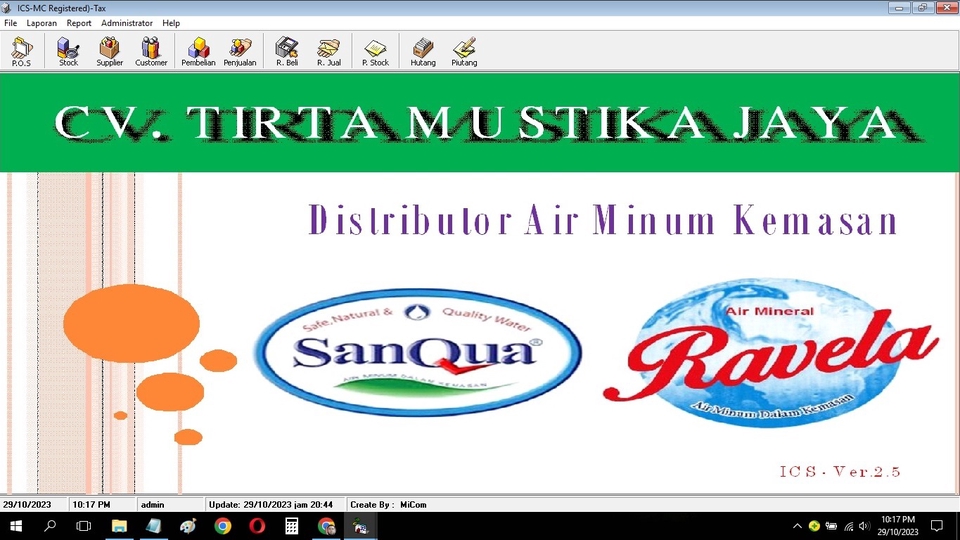Open the P. Stock toolbar icon
This screenshot has height=540, width=960.
375,51
